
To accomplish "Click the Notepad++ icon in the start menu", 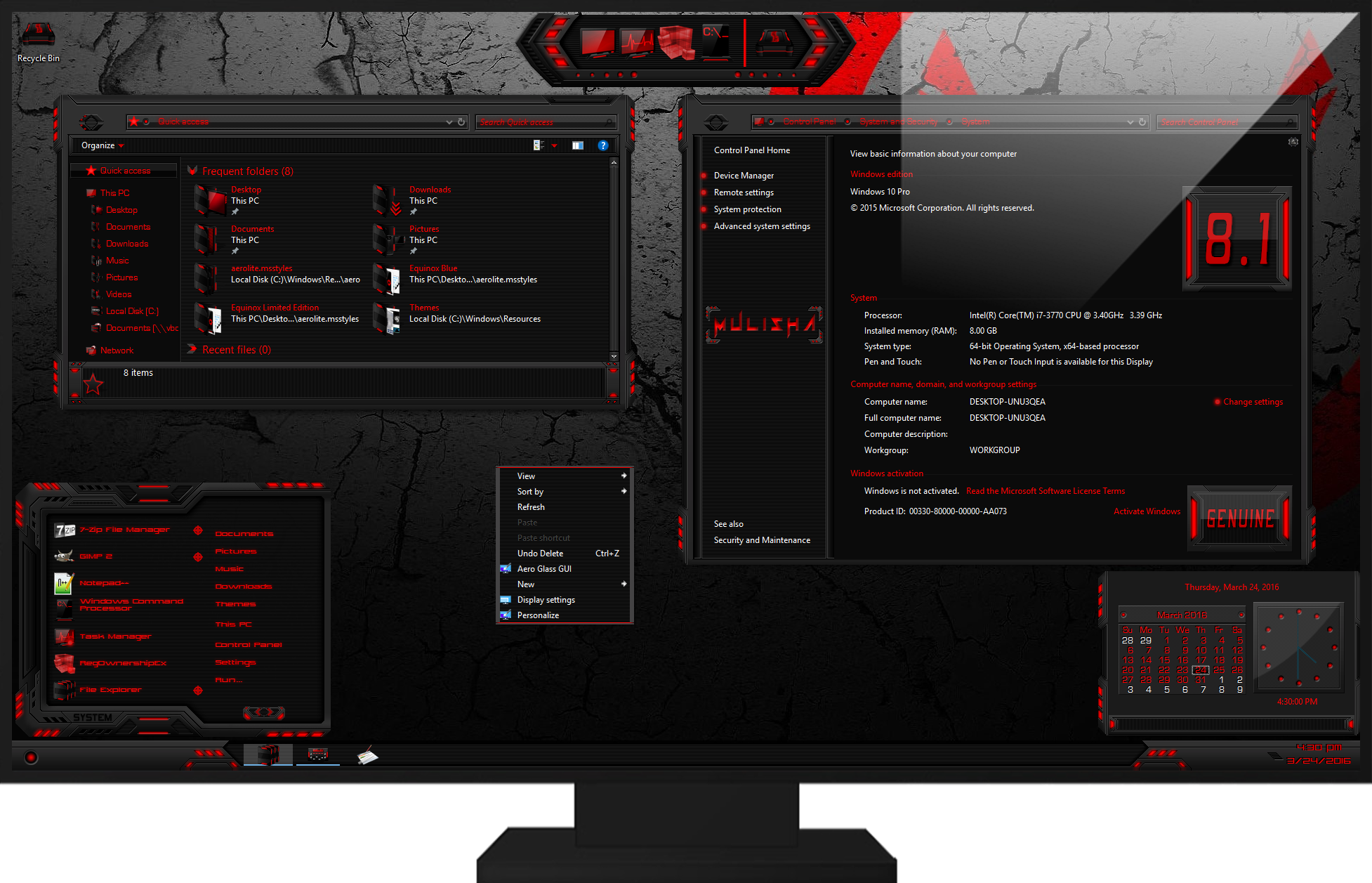I will (64, 583).
